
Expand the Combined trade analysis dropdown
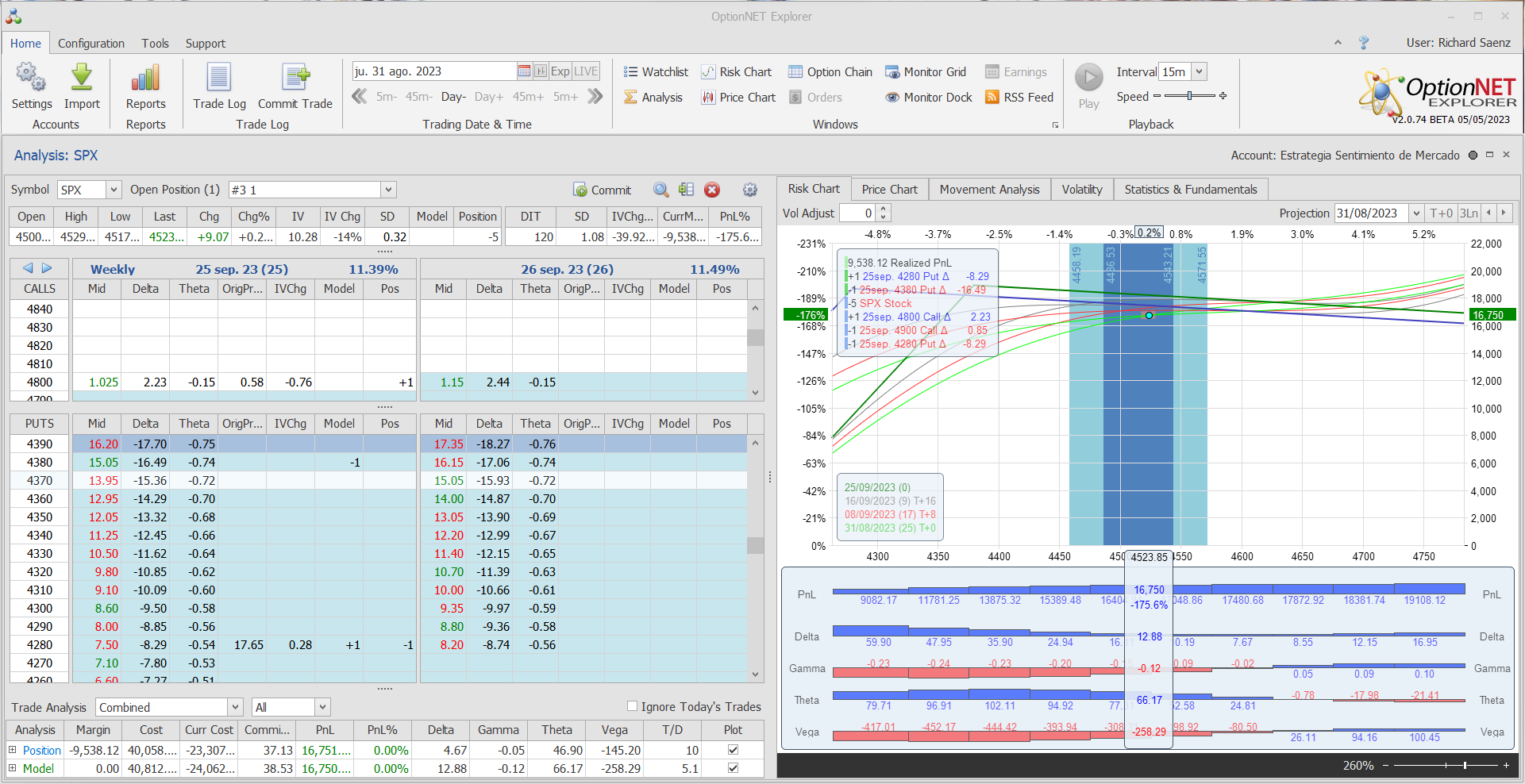[235, 707]
